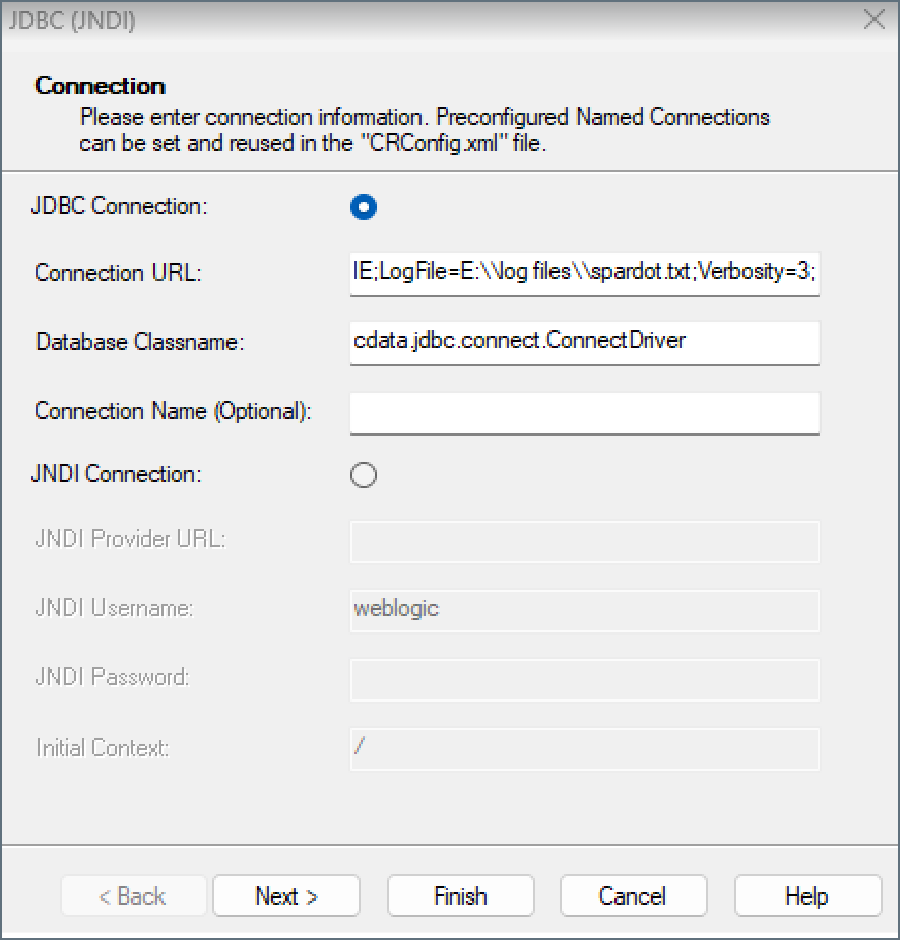Viewport: 900px width, 940px height.
Task: Click the Database Classname text field
Action: (x=584, y=343)
